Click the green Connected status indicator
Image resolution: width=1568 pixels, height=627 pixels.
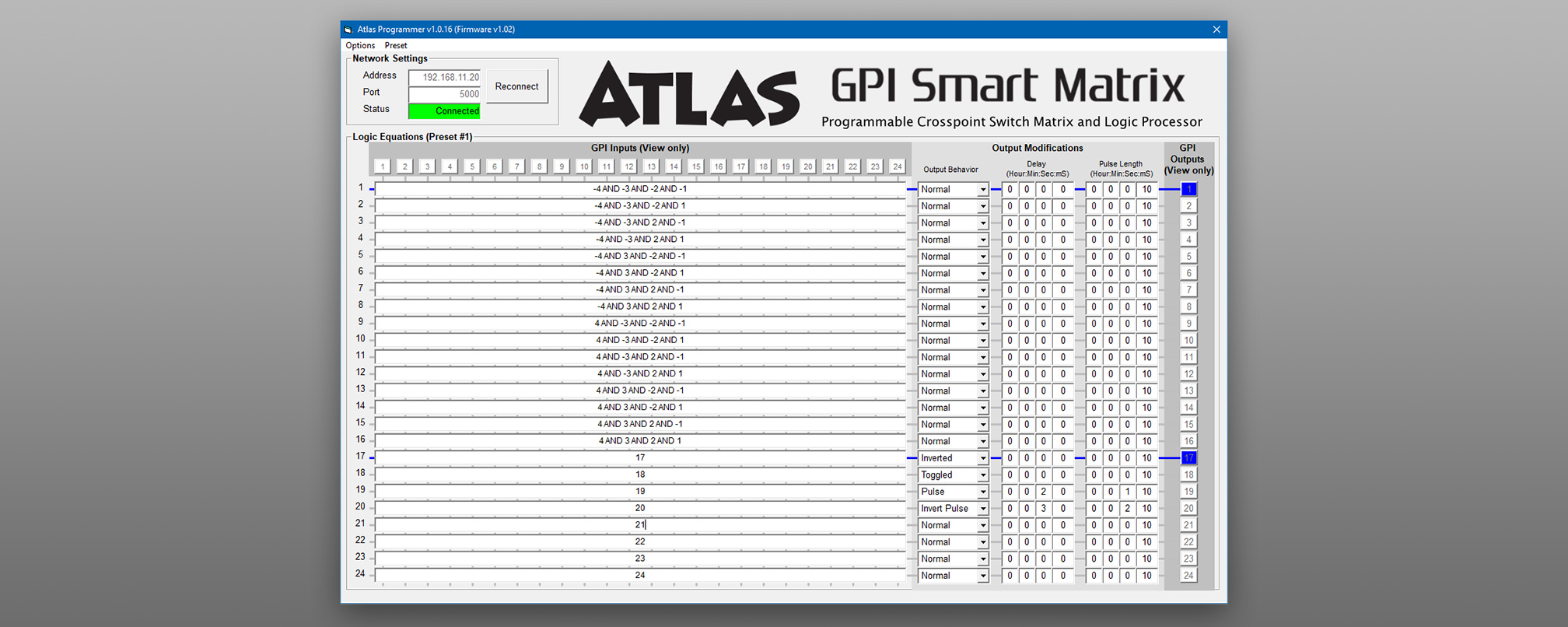pos(444,111)
